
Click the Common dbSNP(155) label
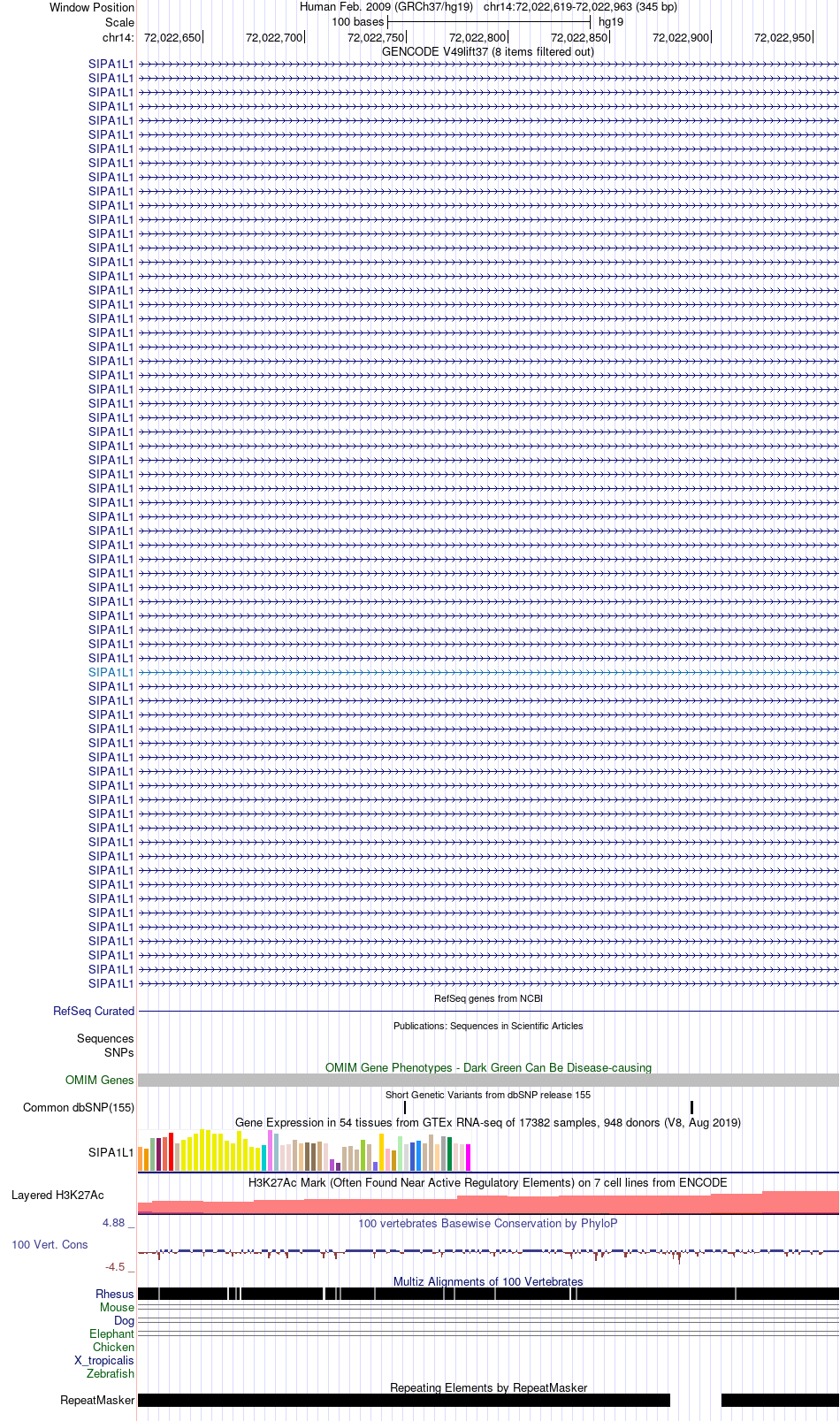point(79,1108)
